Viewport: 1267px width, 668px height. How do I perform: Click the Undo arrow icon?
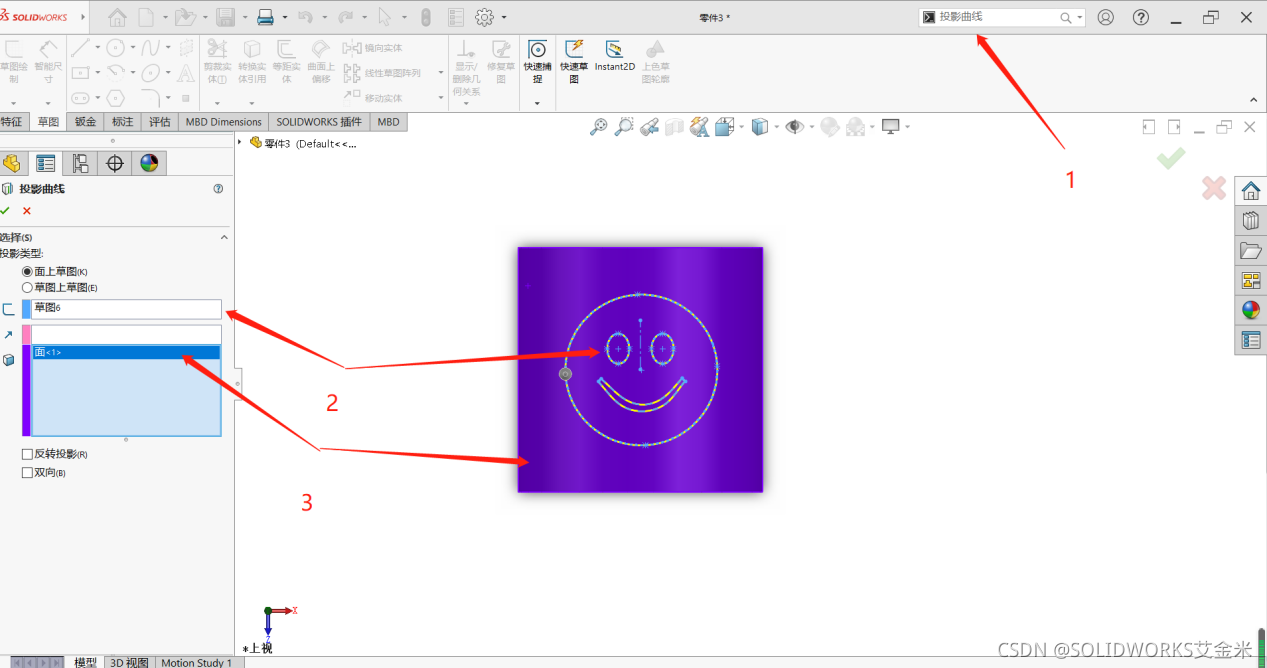coord(305,17)
